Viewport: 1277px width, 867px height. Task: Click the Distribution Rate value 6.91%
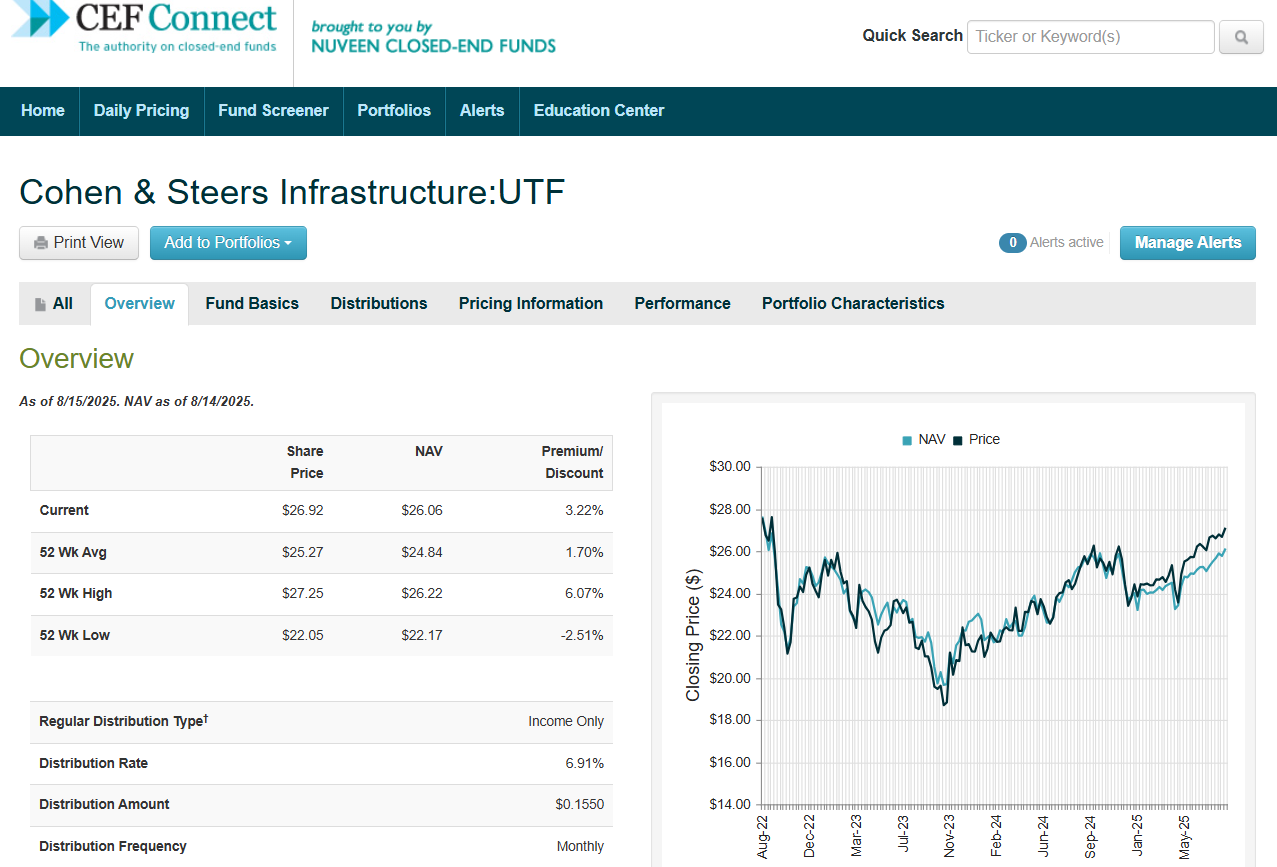(x=584, y=764)
